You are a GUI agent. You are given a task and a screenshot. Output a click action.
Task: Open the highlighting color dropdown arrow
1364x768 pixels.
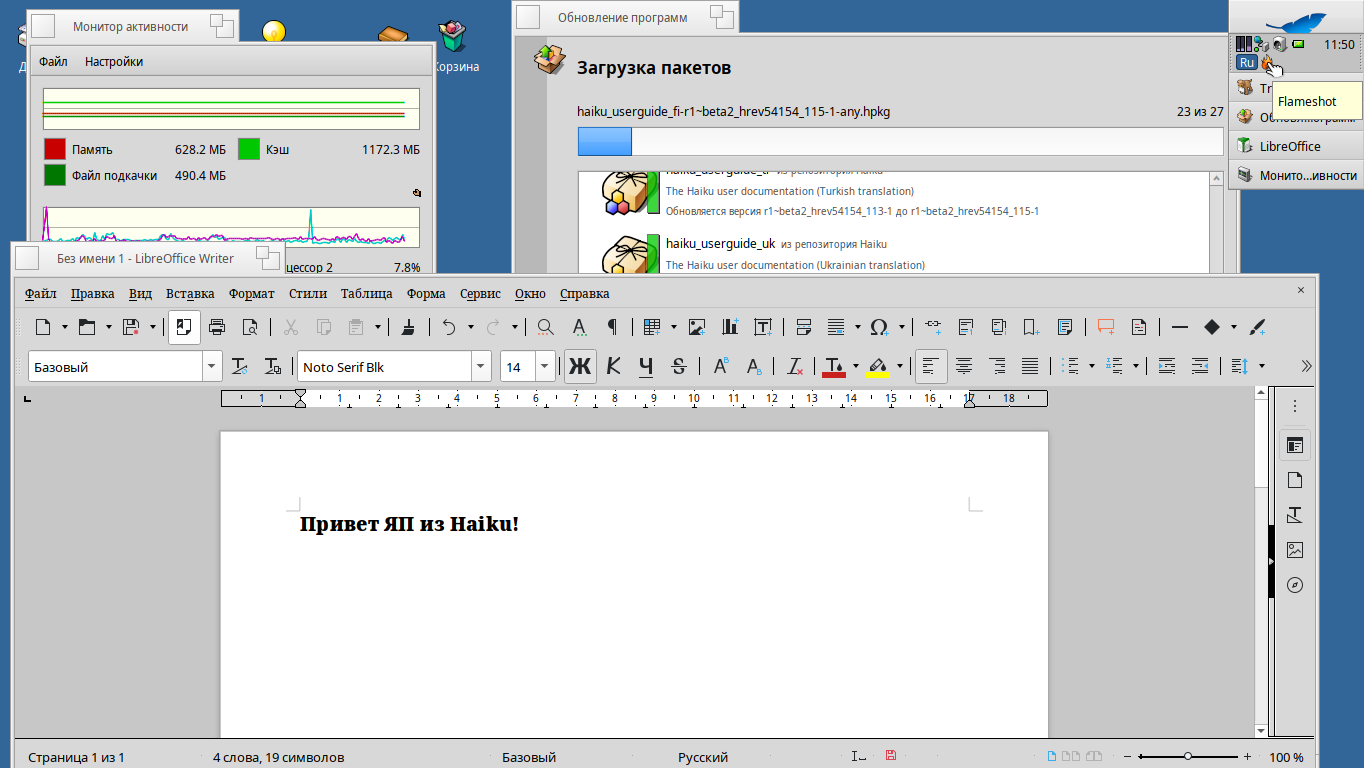(x=899, y=367)
